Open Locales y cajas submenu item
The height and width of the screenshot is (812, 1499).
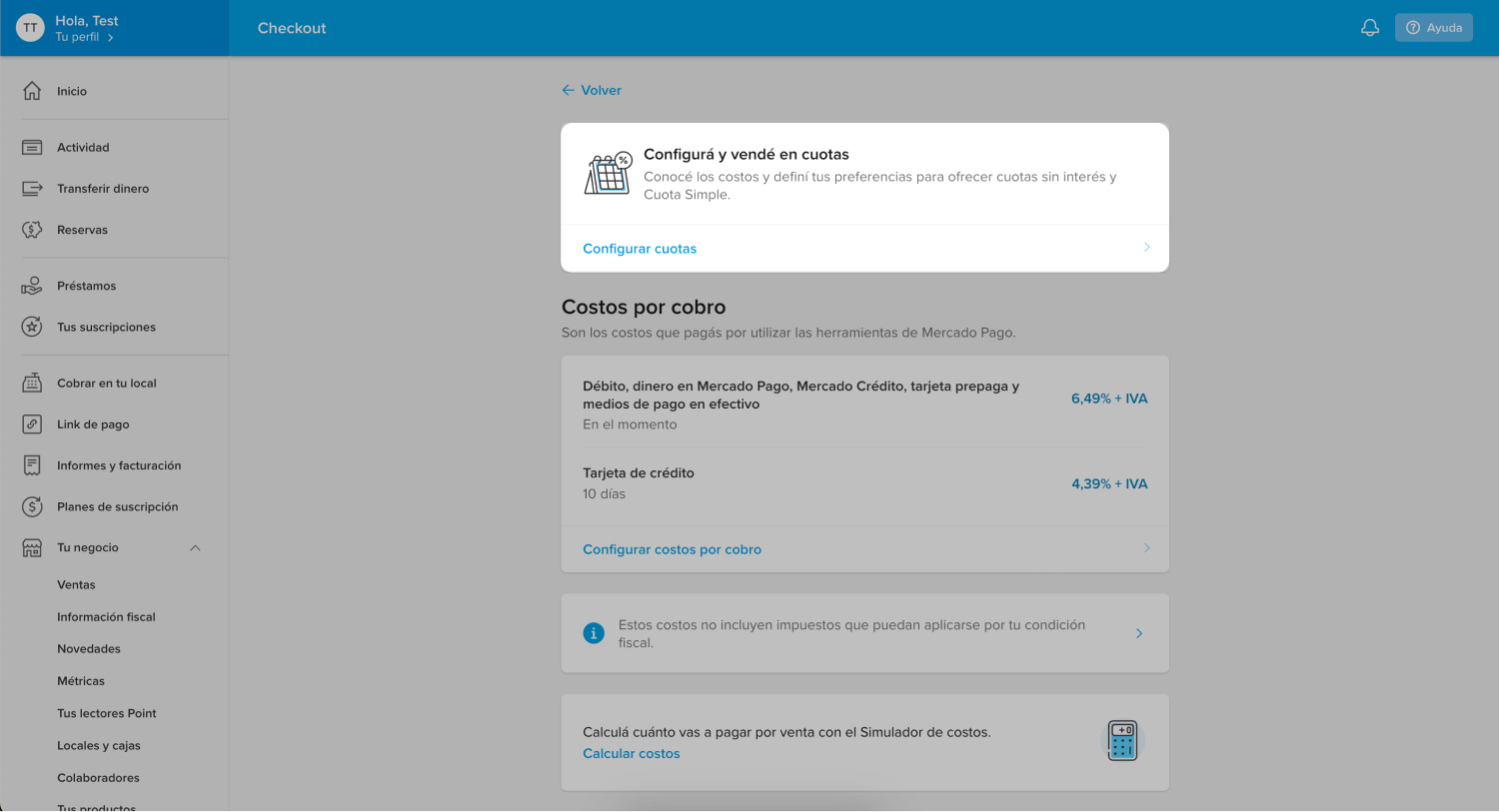(98, 745)
